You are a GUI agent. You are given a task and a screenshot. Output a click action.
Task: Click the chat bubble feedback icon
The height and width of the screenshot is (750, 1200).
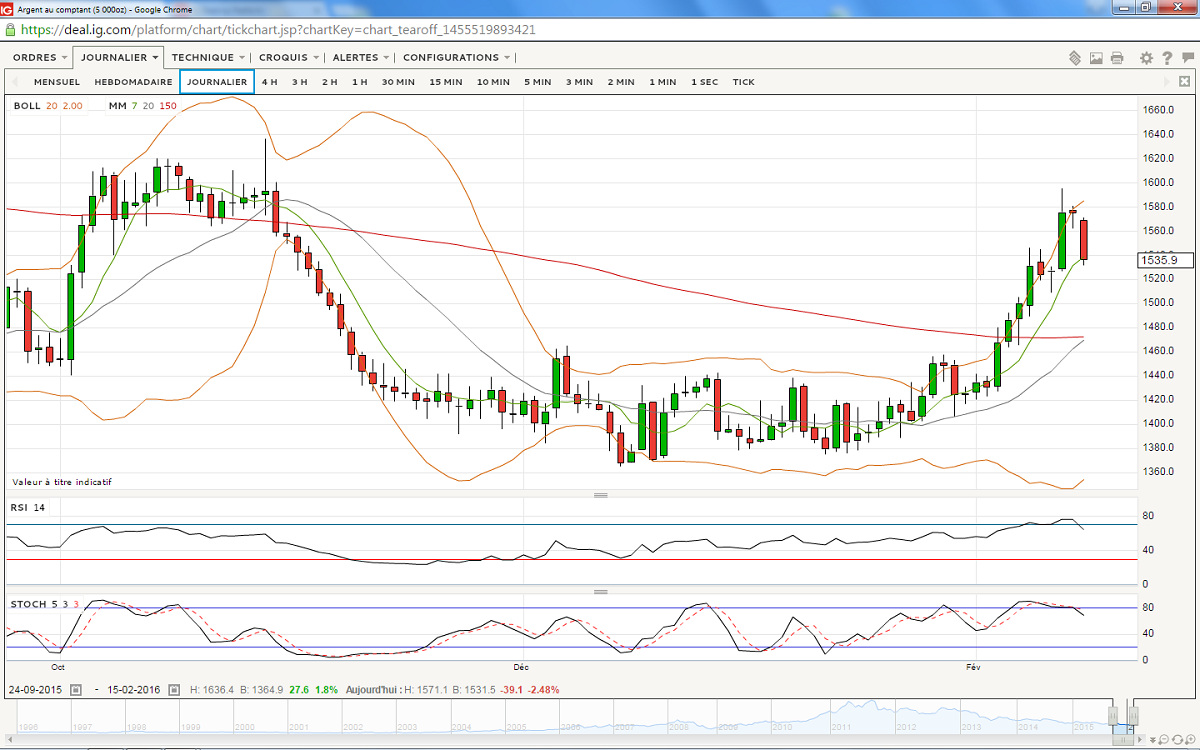click(x=1187, y=58)
